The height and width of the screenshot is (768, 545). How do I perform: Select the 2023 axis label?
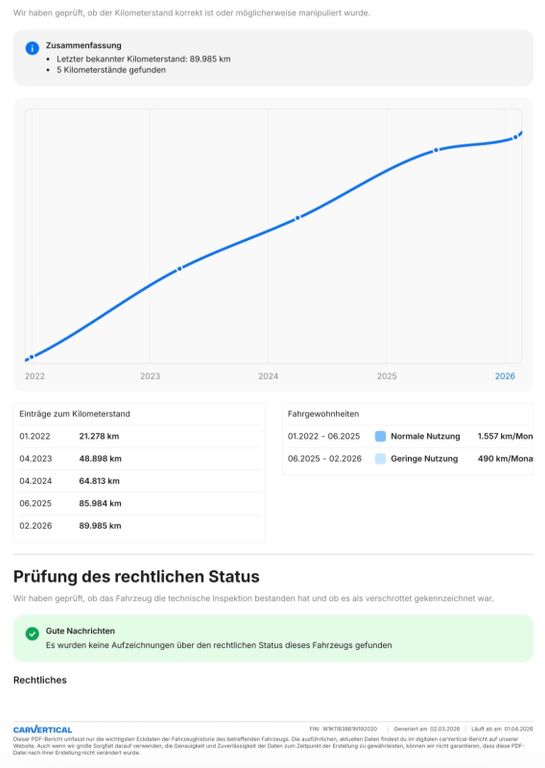[x=150, y=376]
